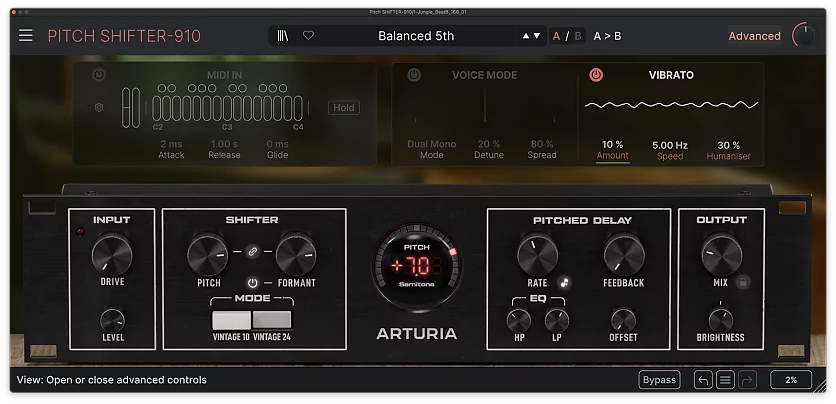The width and height of the screenshot is (836, 404).
Task: Toggle the rate tempo sync note icon
Action: (x=564, y=282)
